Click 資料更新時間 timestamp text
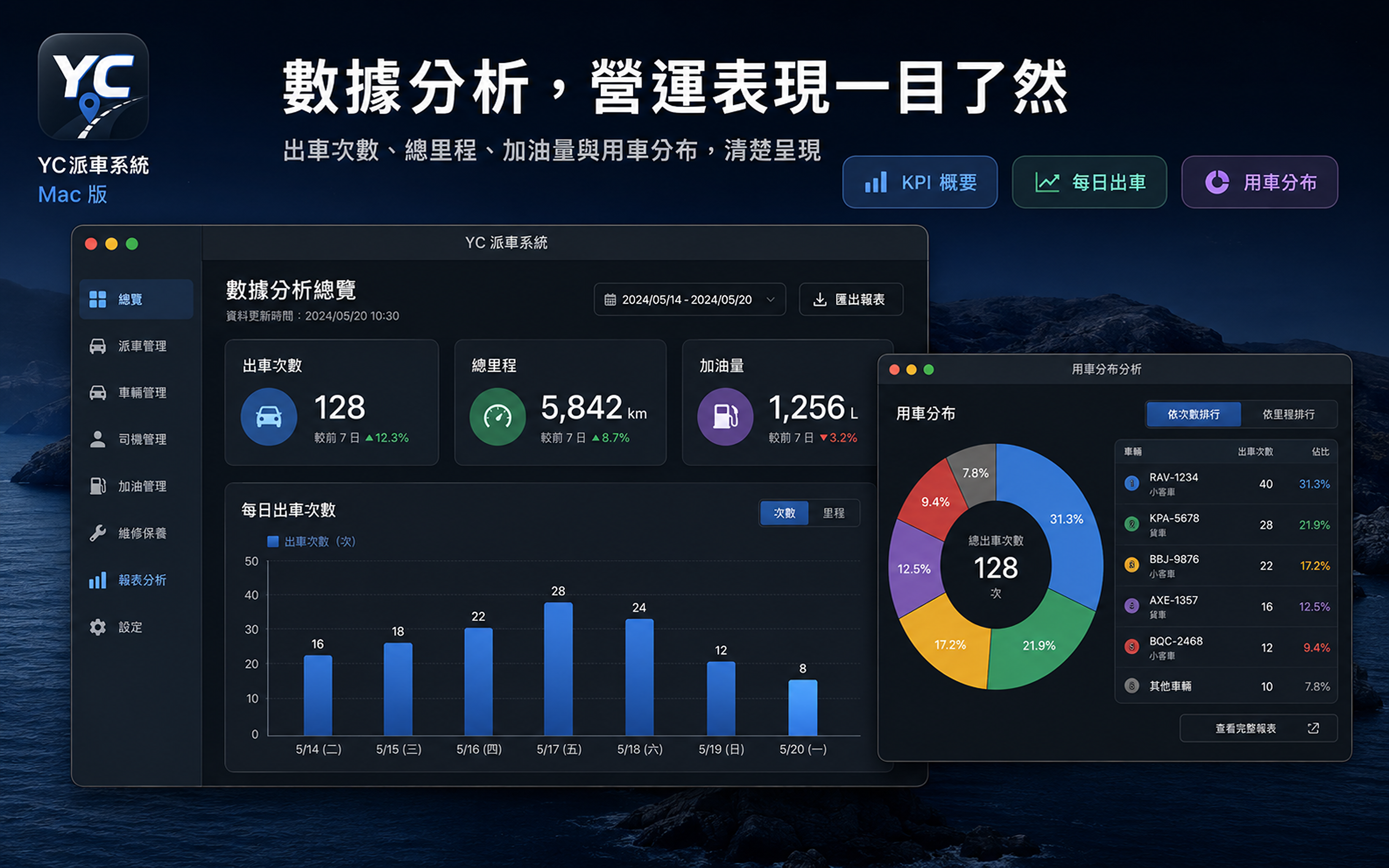The height and width of the screenshot is (868, 1389). click(312, 316)
